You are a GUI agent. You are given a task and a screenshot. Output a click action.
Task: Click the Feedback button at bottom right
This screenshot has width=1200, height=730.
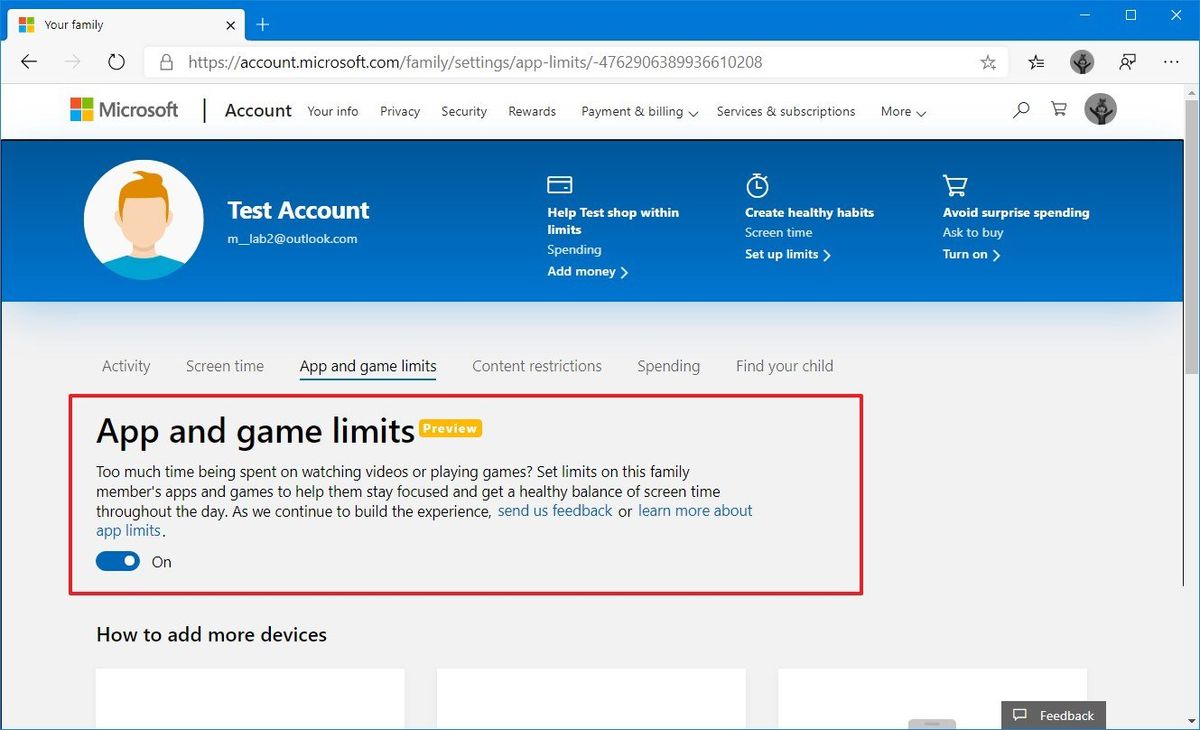coord(1053,715)
